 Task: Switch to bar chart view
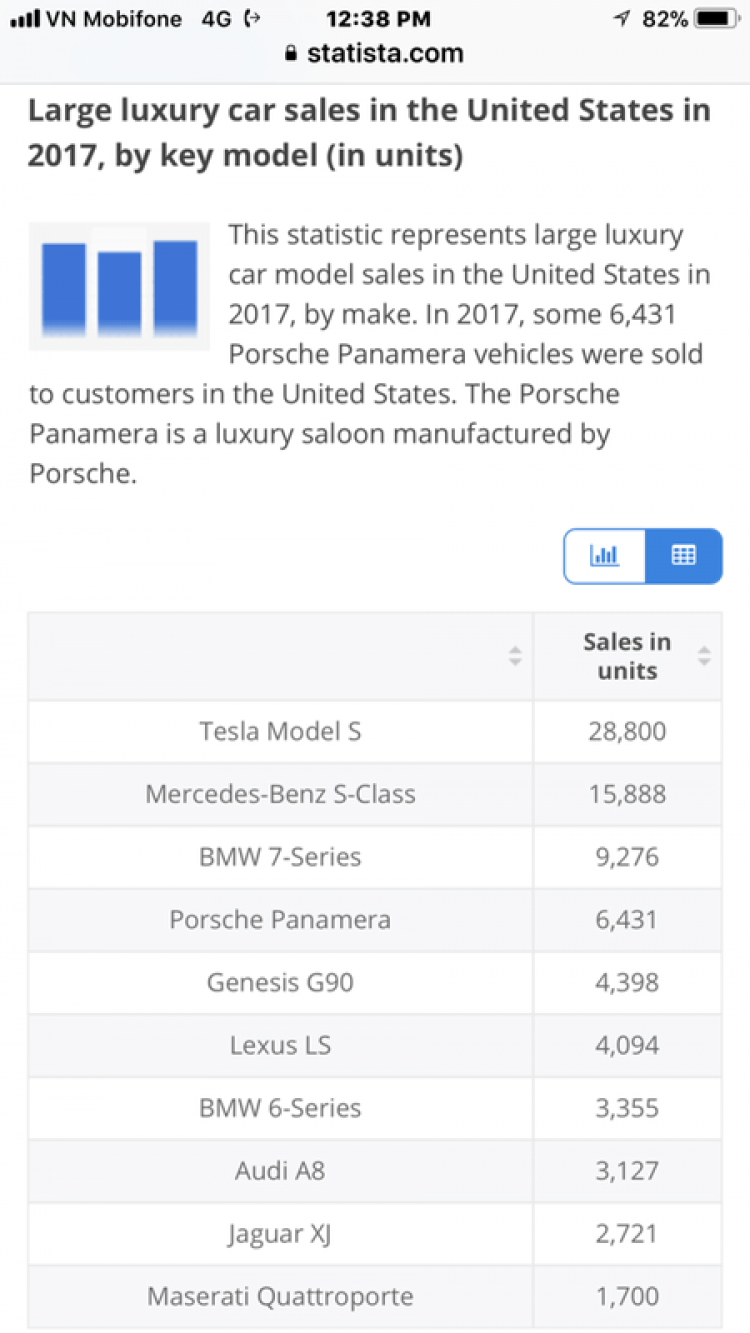[605, 555]
